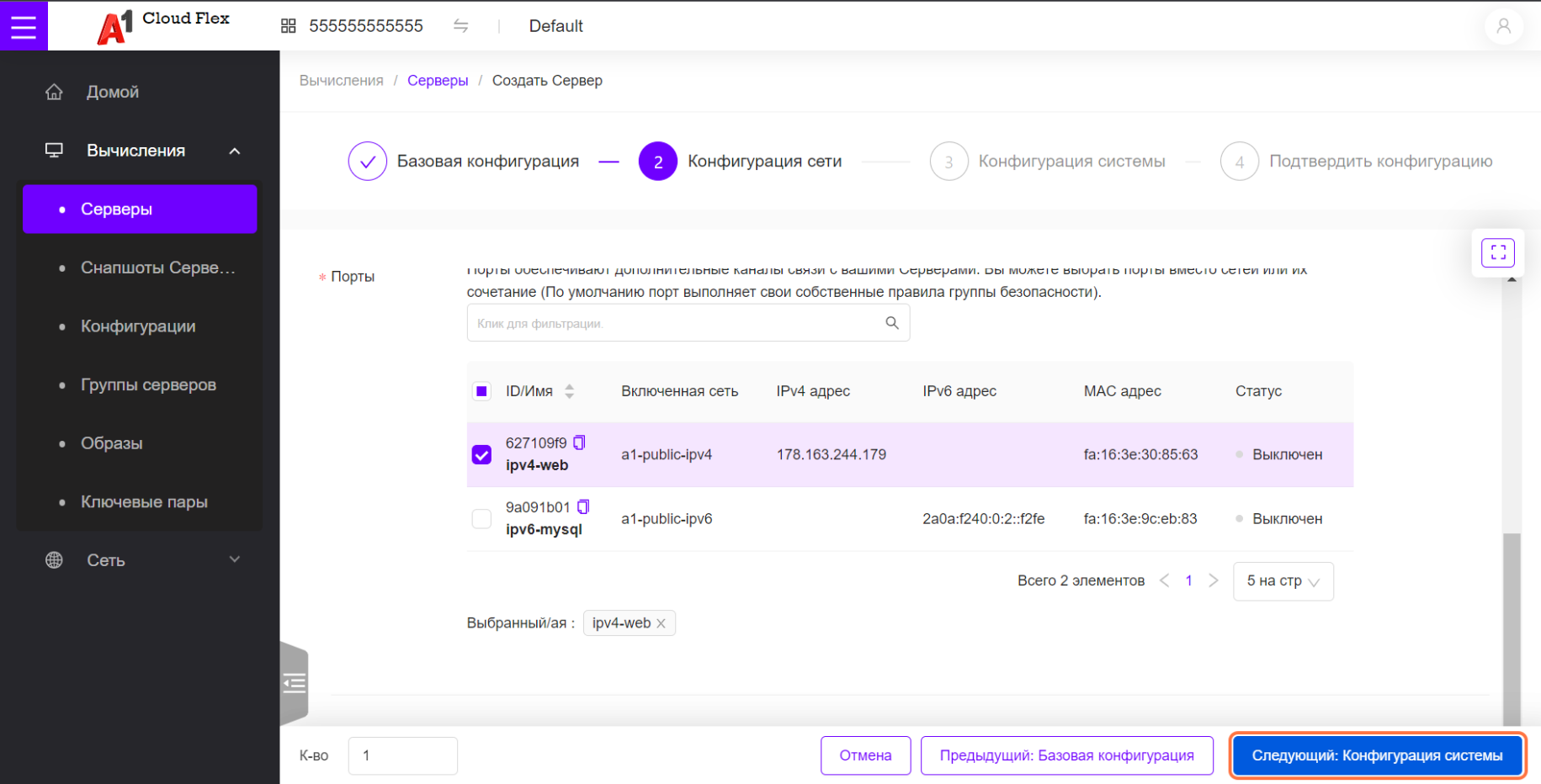Click the monitor icon beside Вычисления
Image resolution: width=1541 pixels, height=784 pixels.
click(x=54, y=151)
